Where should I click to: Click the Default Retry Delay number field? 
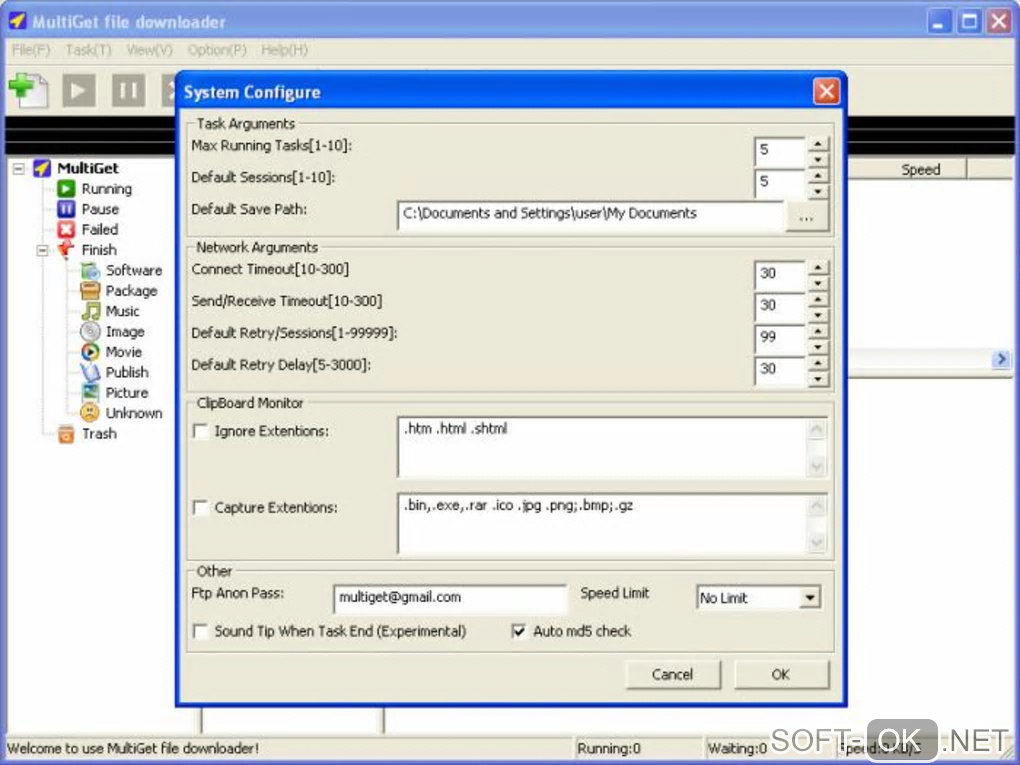coord(779,371)
